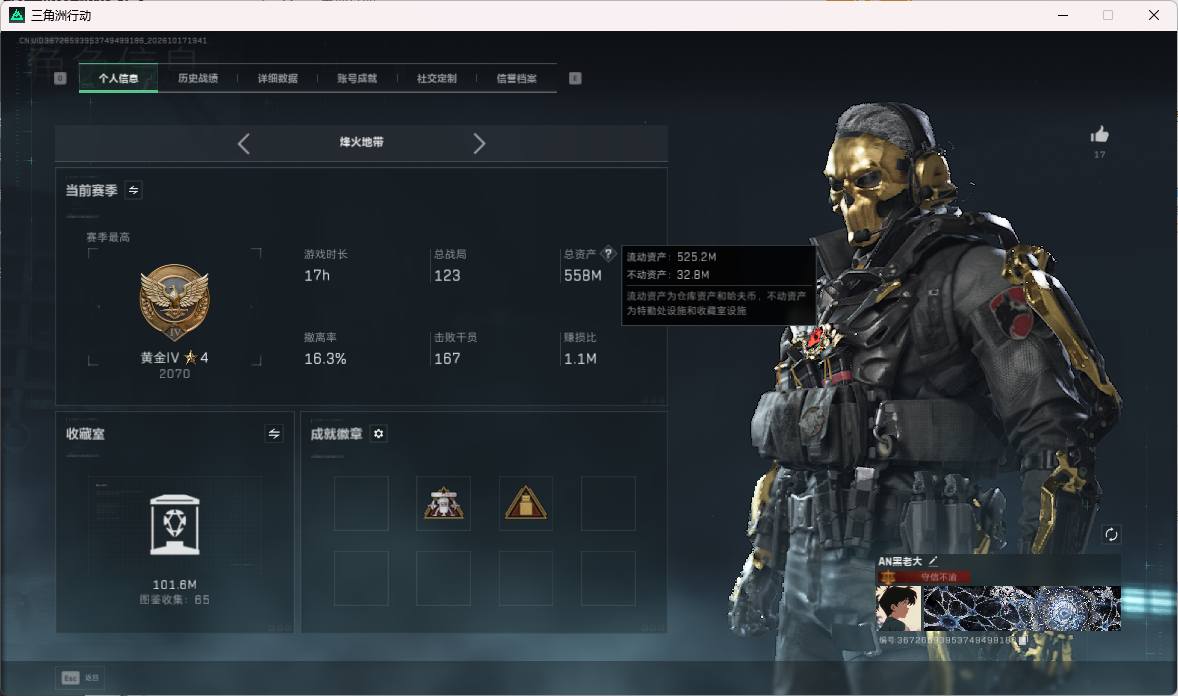Click the 三角洲行动 app icon in title bar
The width and height of the screenshot is (1178, 696).
pos(17,15)
